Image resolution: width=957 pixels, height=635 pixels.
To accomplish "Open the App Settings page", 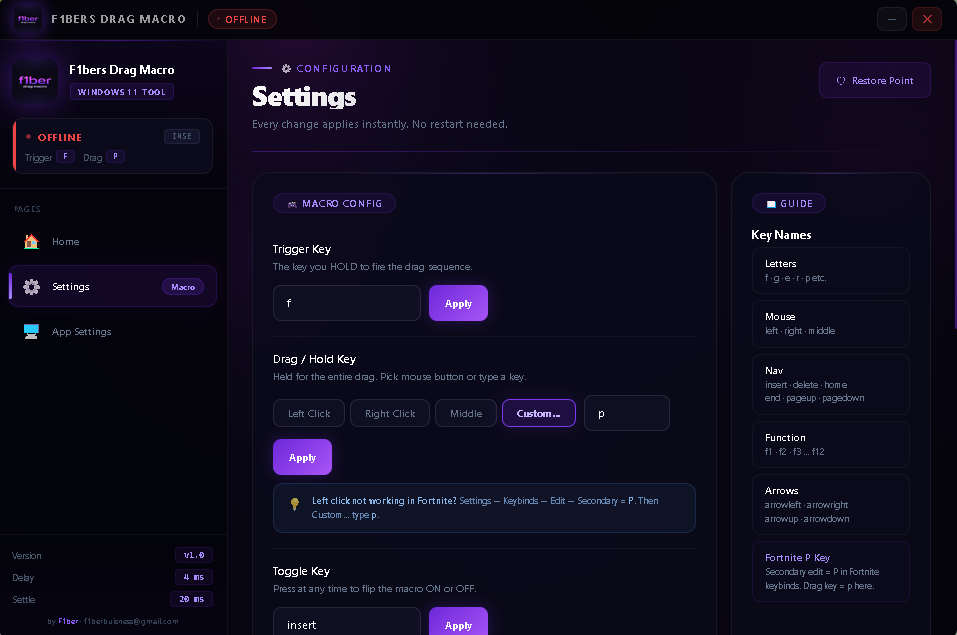I will click(x=113, y=332).
